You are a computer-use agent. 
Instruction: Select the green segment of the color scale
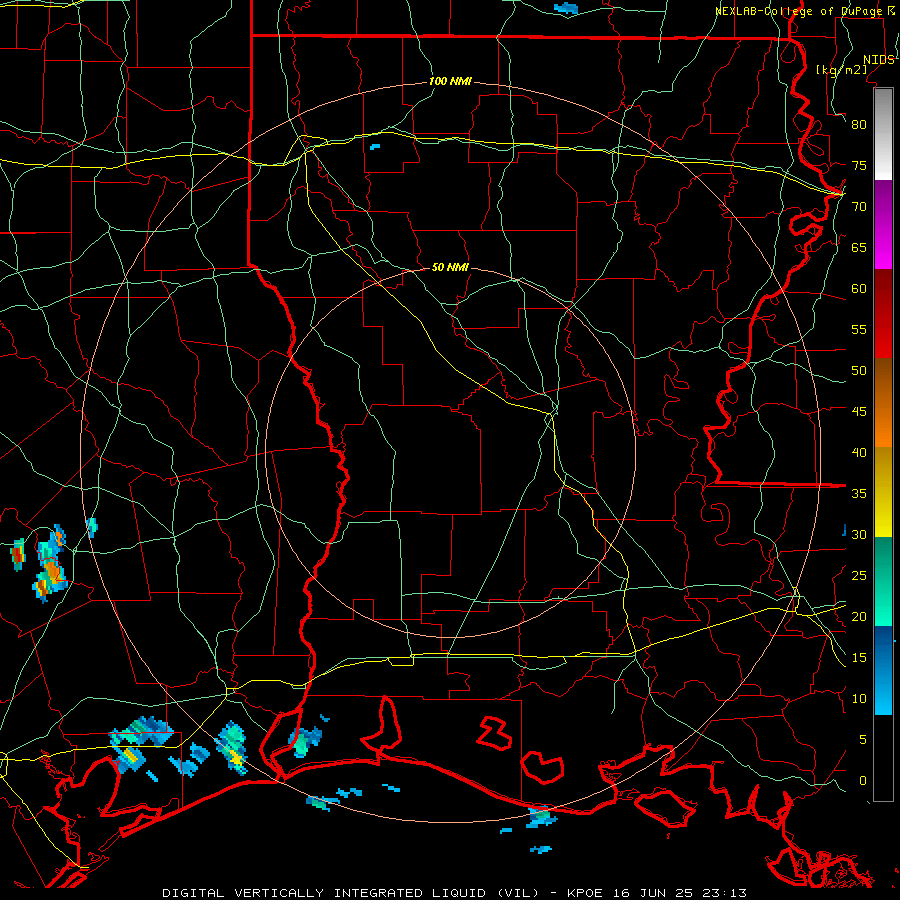click(x=883, y=581)
